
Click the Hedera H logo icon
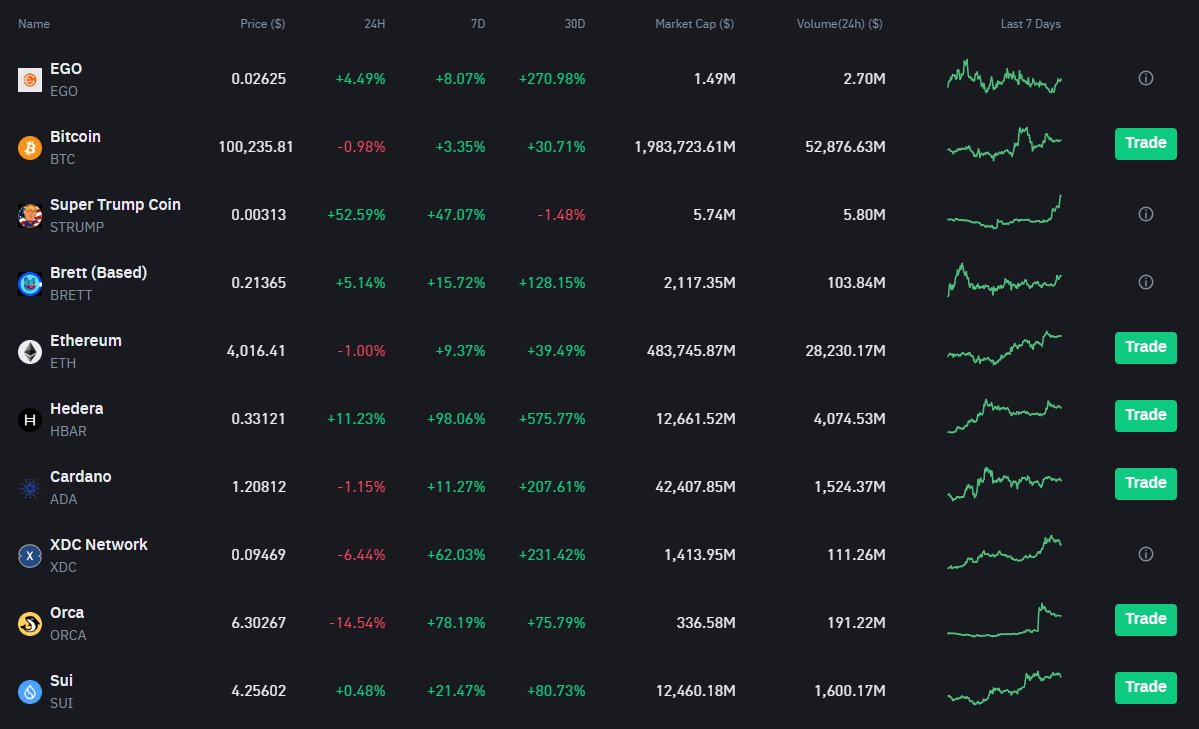coord(30,420)
